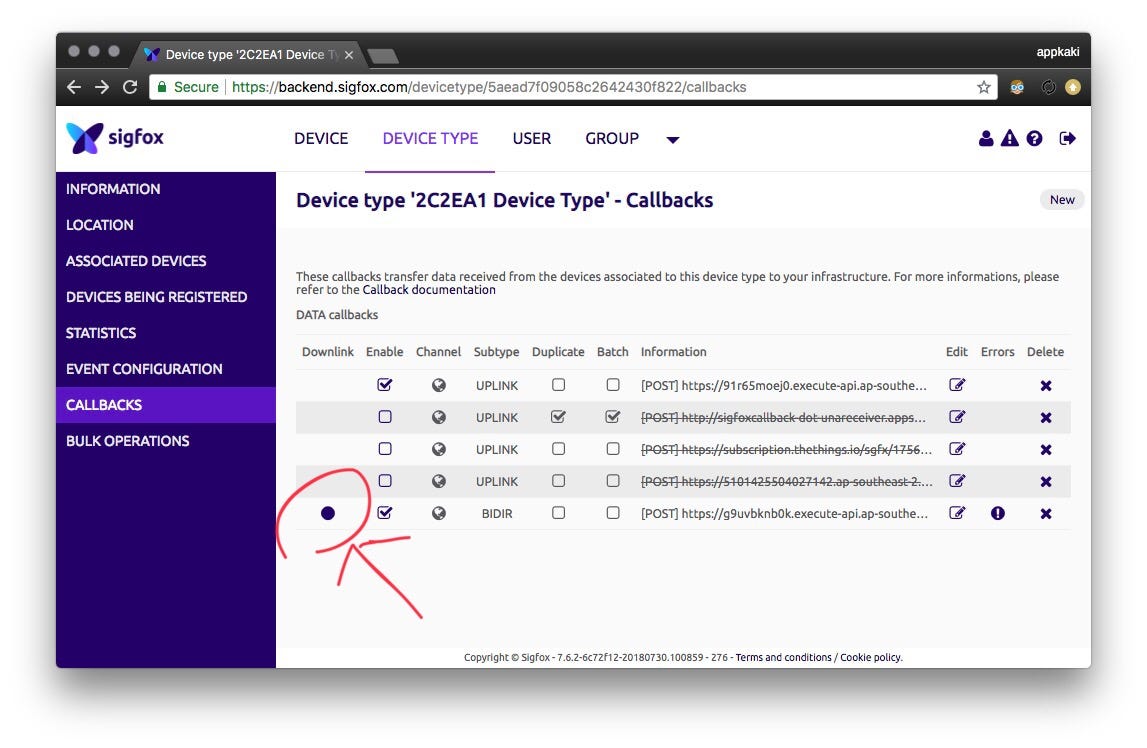This screenshot has width=1147, height=748.
Task: Edit the 5101425504027142 callback
Action: tap(957, 481)
